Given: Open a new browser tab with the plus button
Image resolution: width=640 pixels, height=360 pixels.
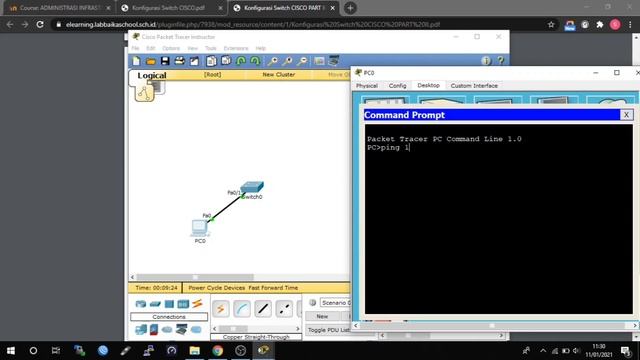Looking at the screenshot, I should 350,8.
